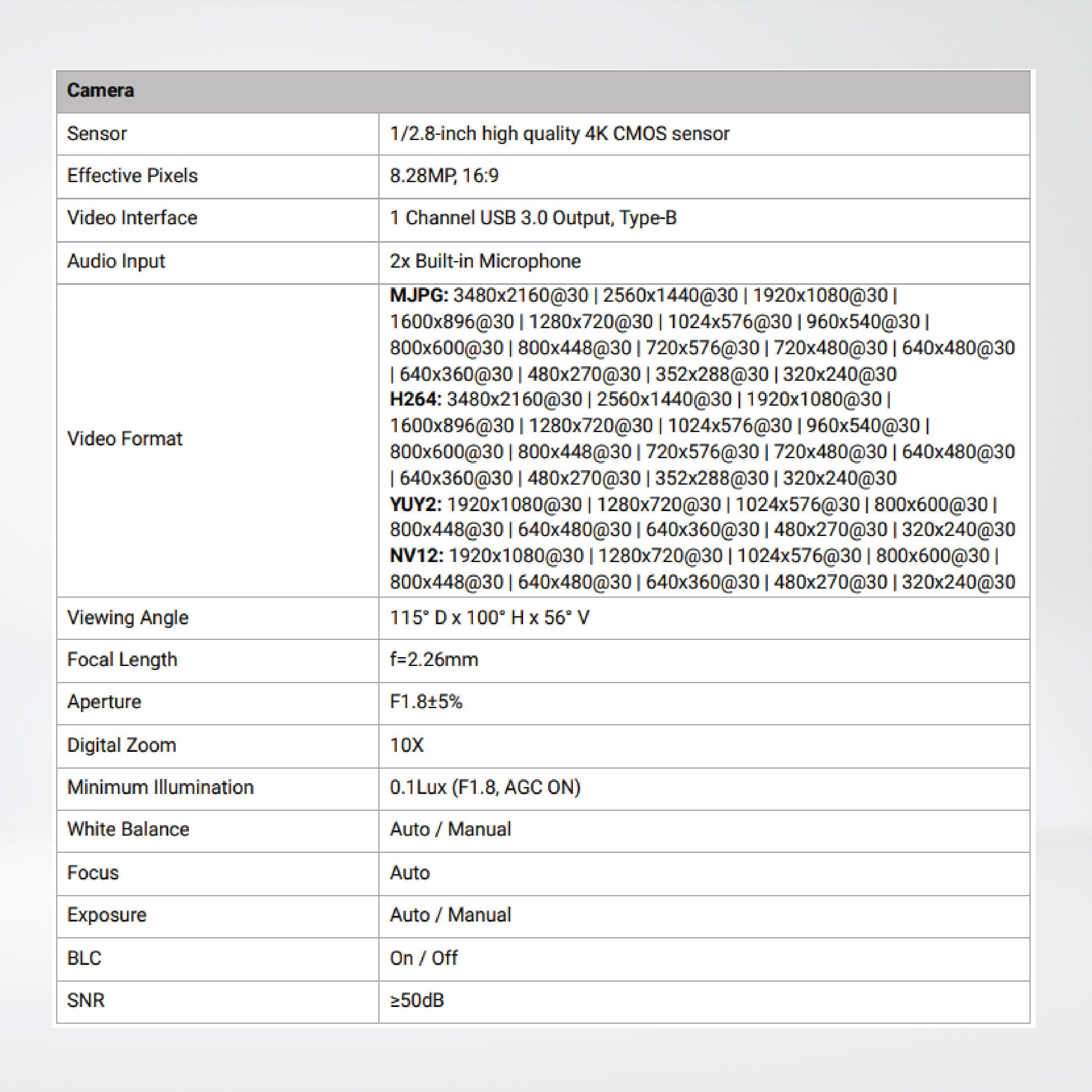Click the Minimum Illumination label
The width and height of the screenshot is (1092, 1092).
tap(160, 788)
